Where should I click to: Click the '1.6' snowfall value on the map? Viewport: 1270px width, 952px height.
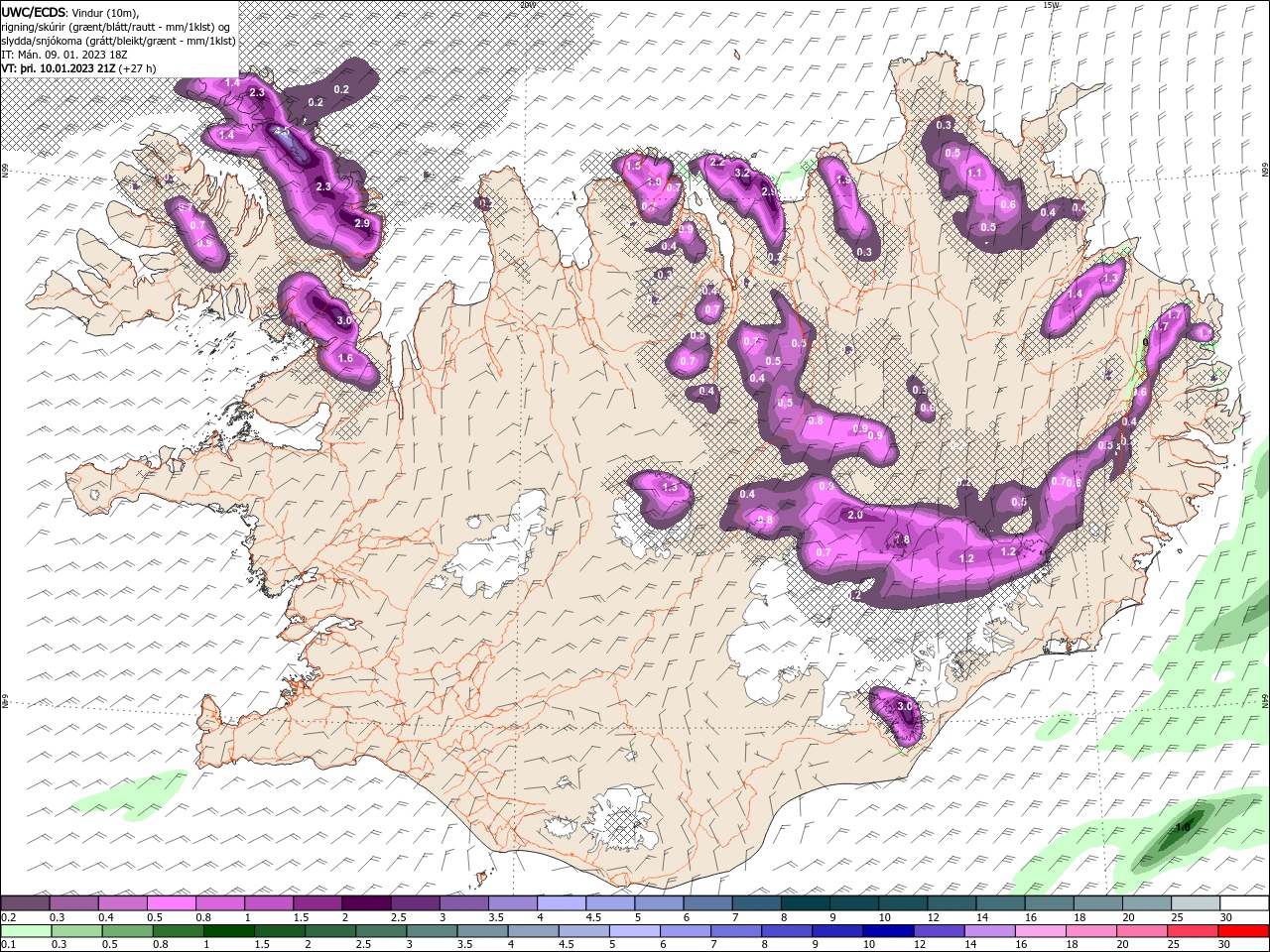tap(345, 358)
